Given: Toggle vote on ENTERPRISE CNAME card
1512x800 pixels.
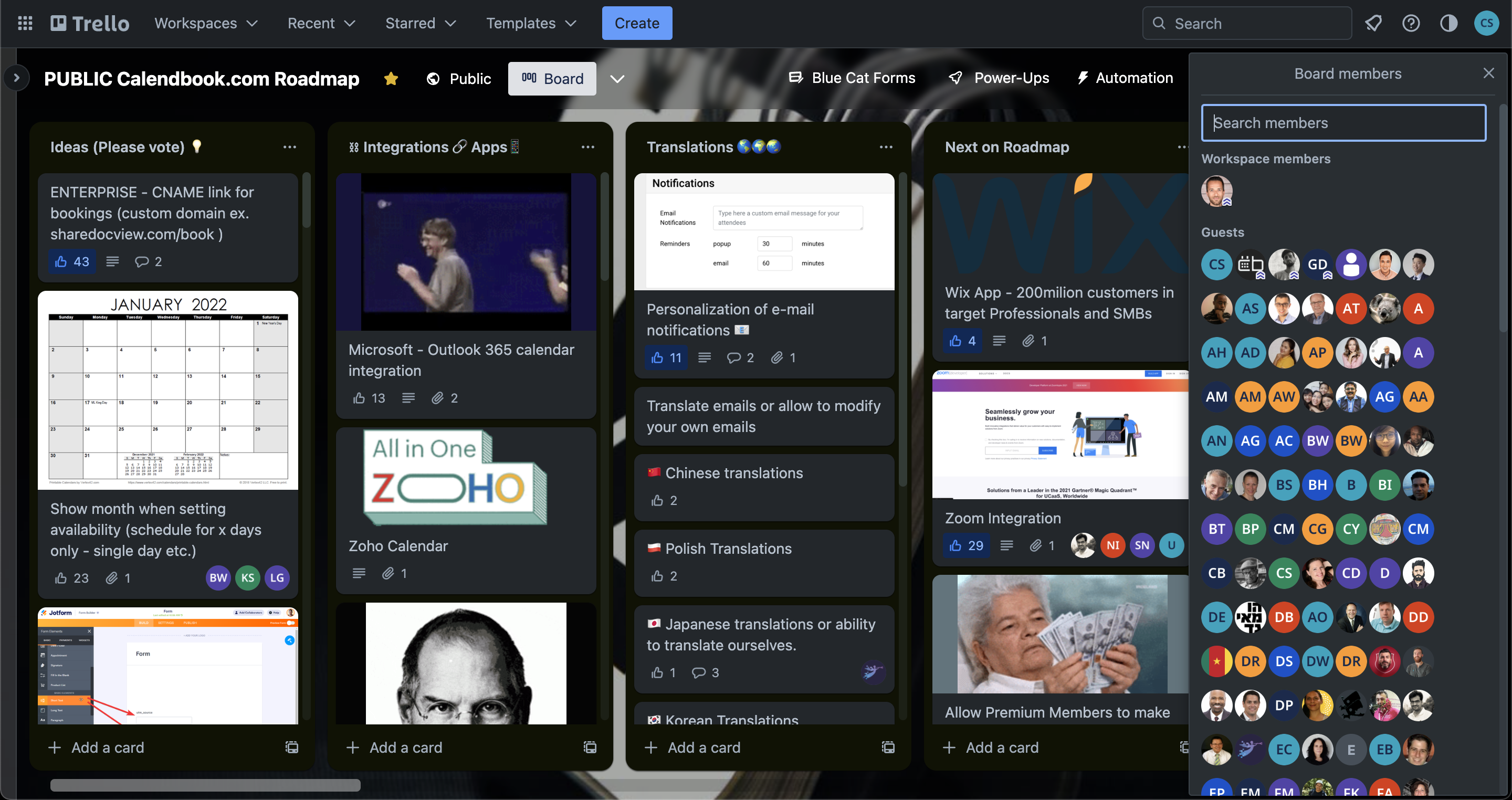Looking at the screenshot, I should pos(71,262).
